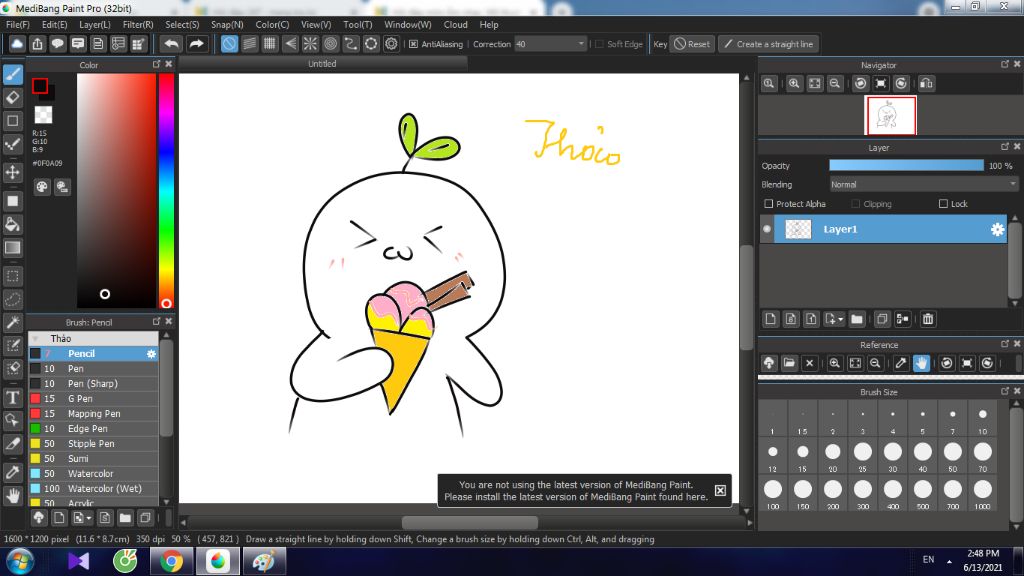The width and height of the screenshot is (1024, 576).
Task: Enable the grid snap icon
Action: [270, 44]
